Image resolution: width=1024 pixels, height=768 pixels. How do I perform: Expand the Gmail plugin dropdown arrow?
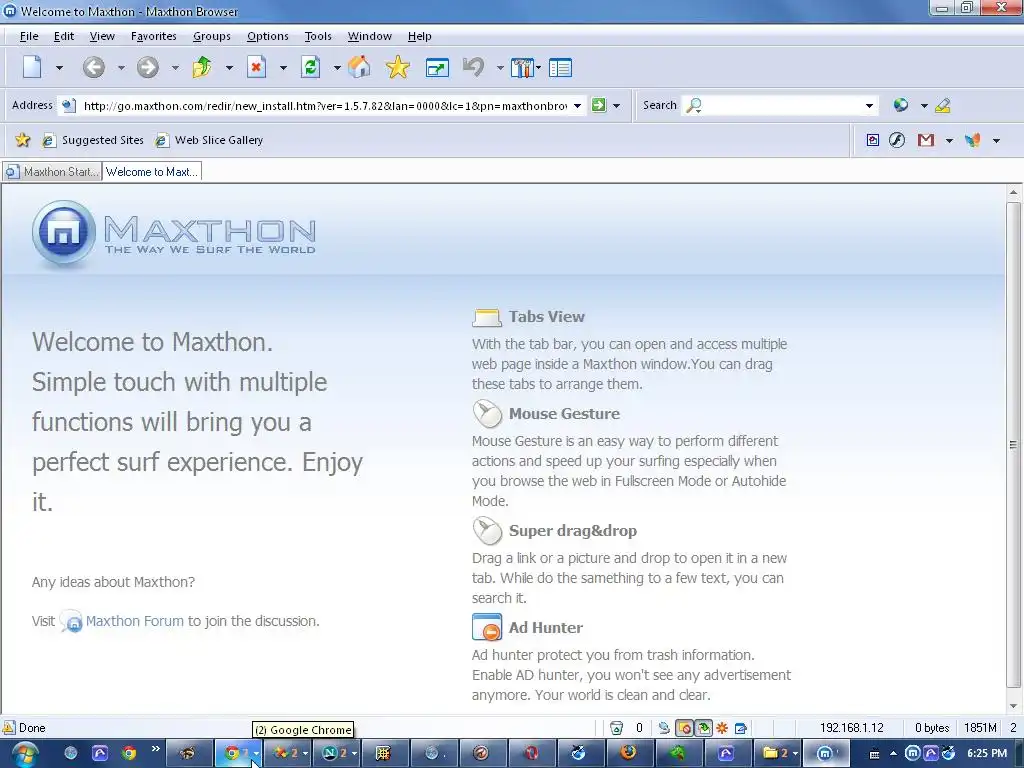pyautogui.click(x=949, y=140)
